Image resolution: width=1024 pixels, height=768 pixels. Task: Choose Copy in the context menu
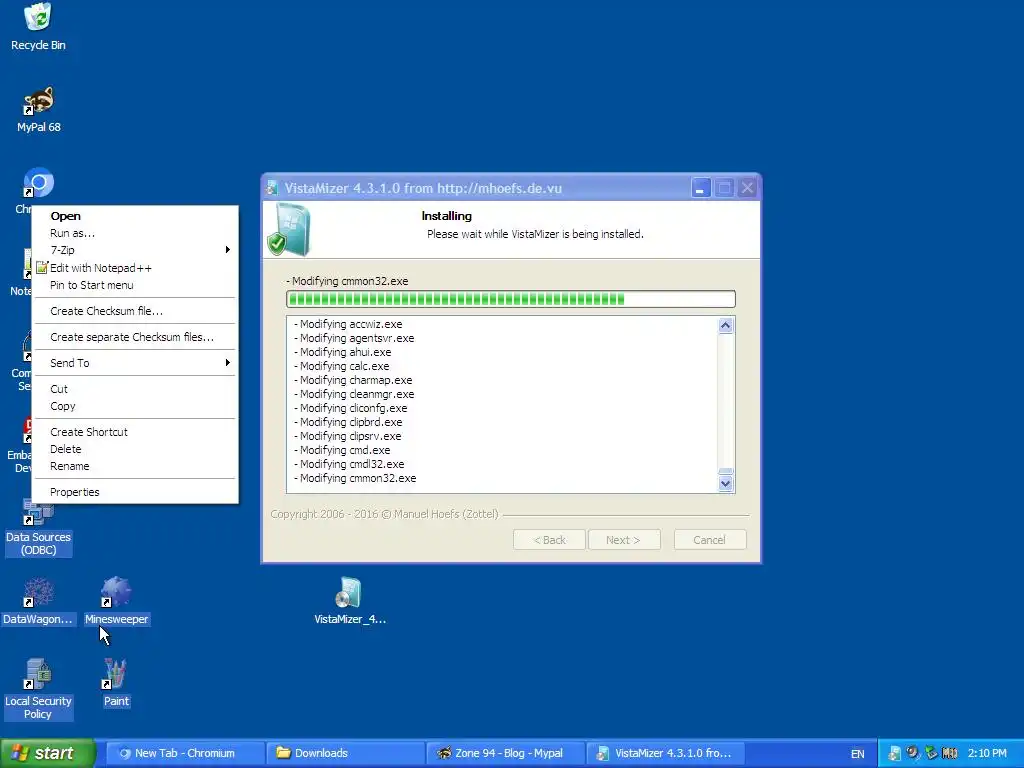[135, 406]
